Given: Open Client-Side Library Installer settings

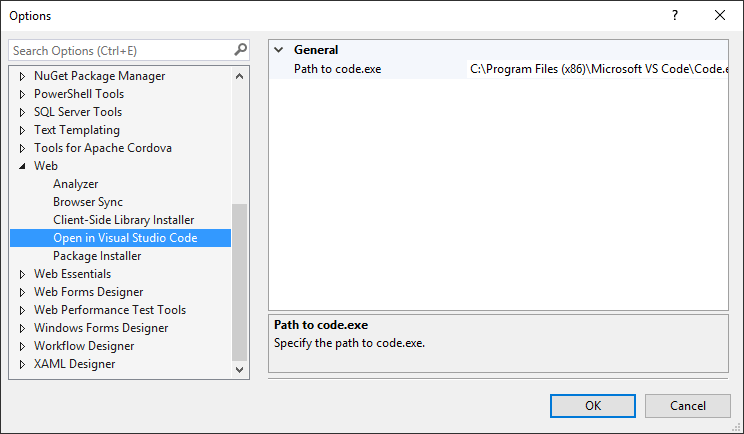Looking at the screenshot, I should click(x=123, y=220).
